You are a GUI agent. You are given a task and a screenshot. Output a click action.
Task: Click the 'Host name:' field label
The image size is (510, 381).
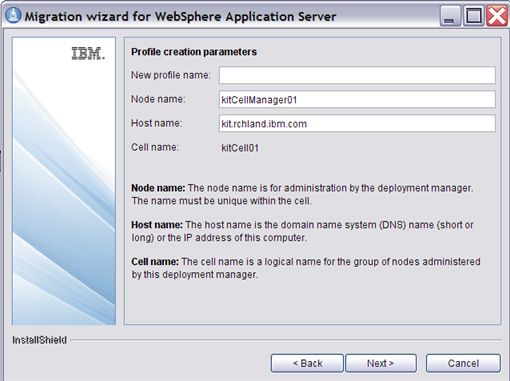tap(157, 123)
